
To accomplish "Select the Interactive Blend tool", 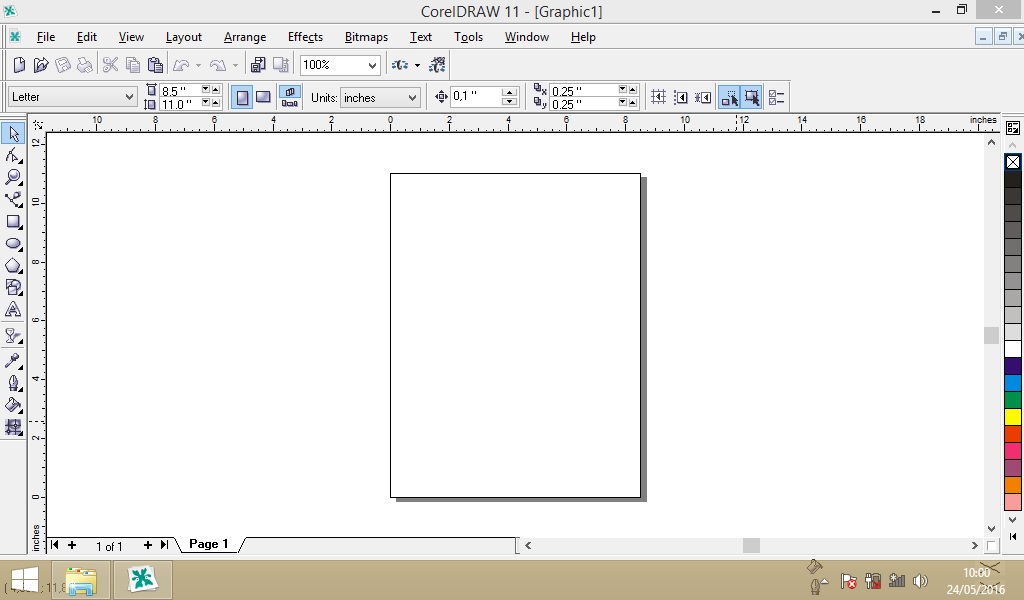I will tap(13, 336).
